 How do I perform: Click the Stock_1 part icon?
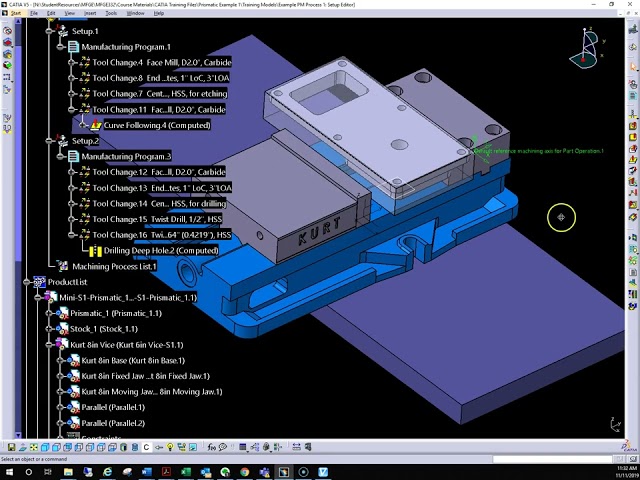[x=62, y=329]
